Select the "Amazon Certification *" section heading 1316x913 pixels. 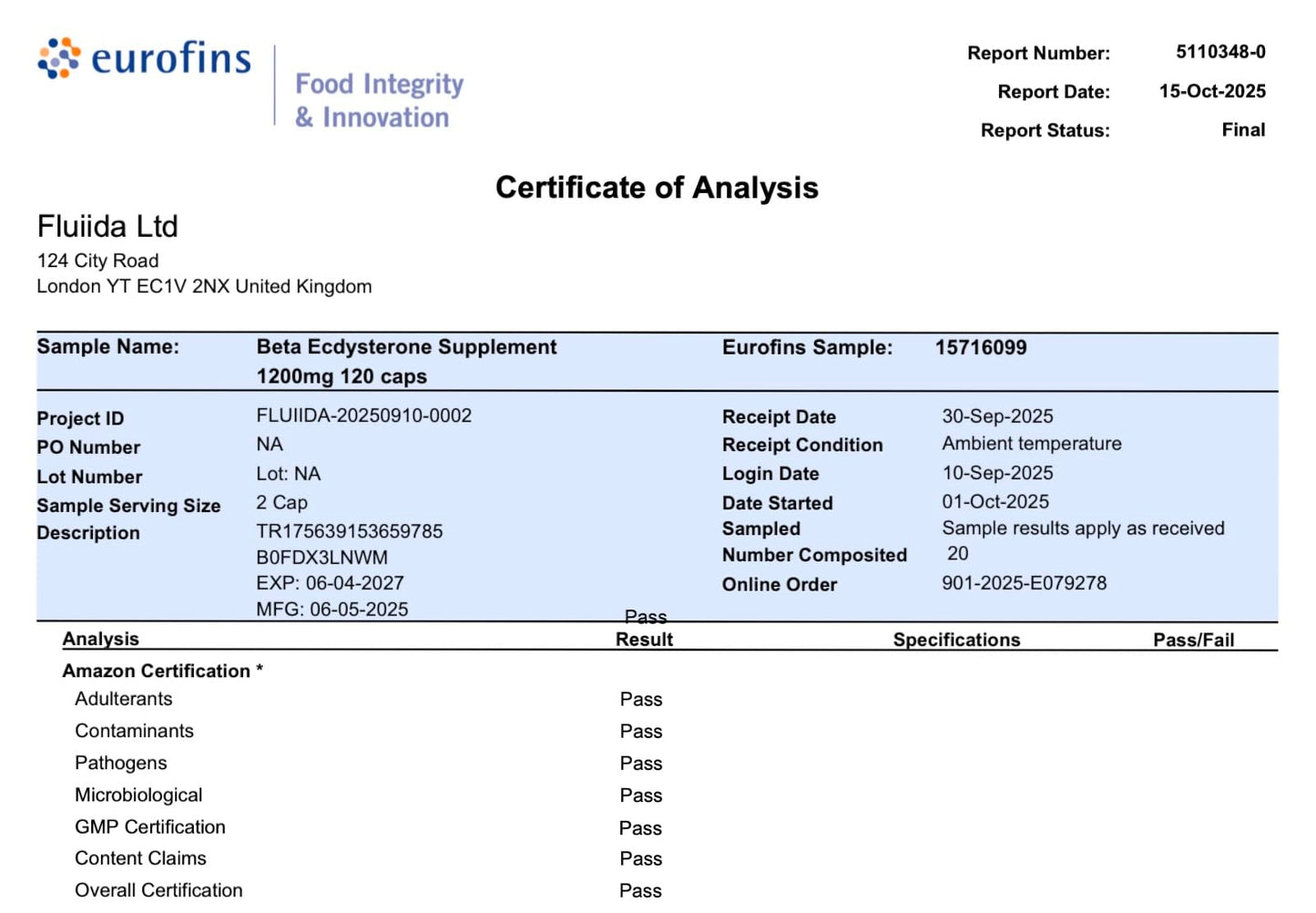coord(162,671)
